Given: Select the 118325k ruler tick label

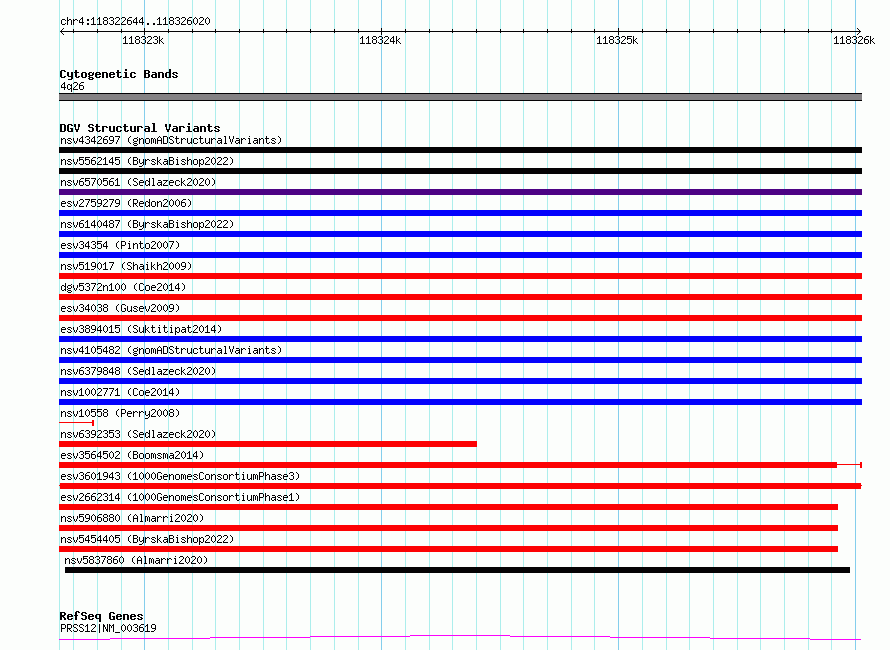Looking at the screenshot, I should 617,40.
